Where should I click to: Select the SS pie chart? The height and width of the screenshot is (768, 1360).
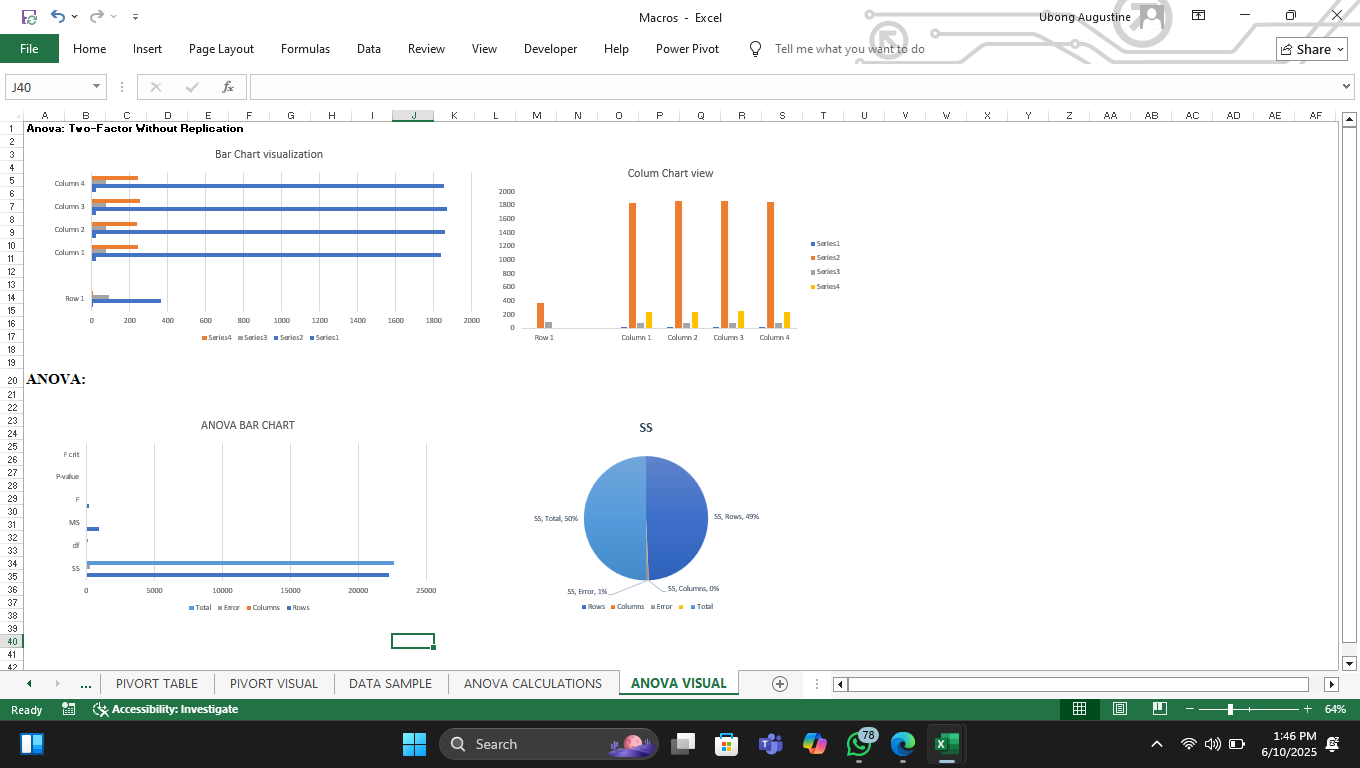coord(645,518)
